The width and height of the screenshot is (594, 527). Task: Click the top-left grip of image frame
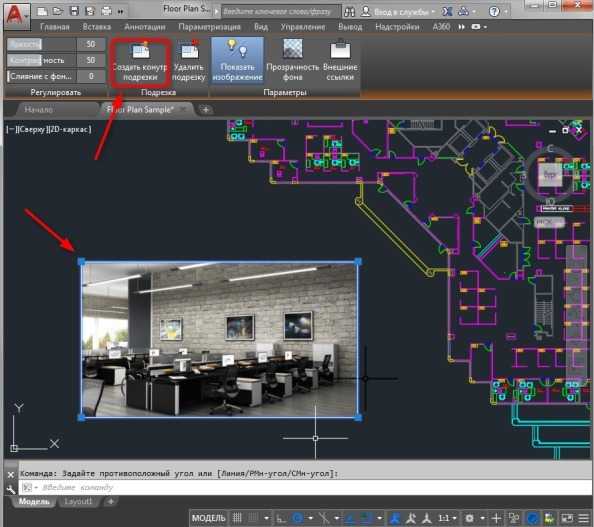pyautogui.click(x=81, y=261)
